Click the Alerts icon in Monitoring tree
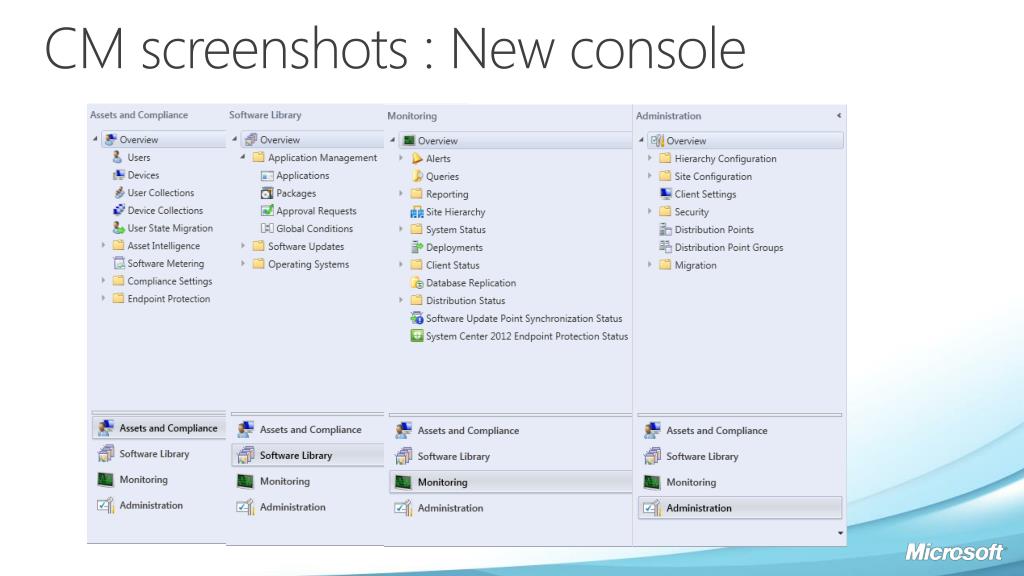The image size is (1024, 576). (417, 159)
